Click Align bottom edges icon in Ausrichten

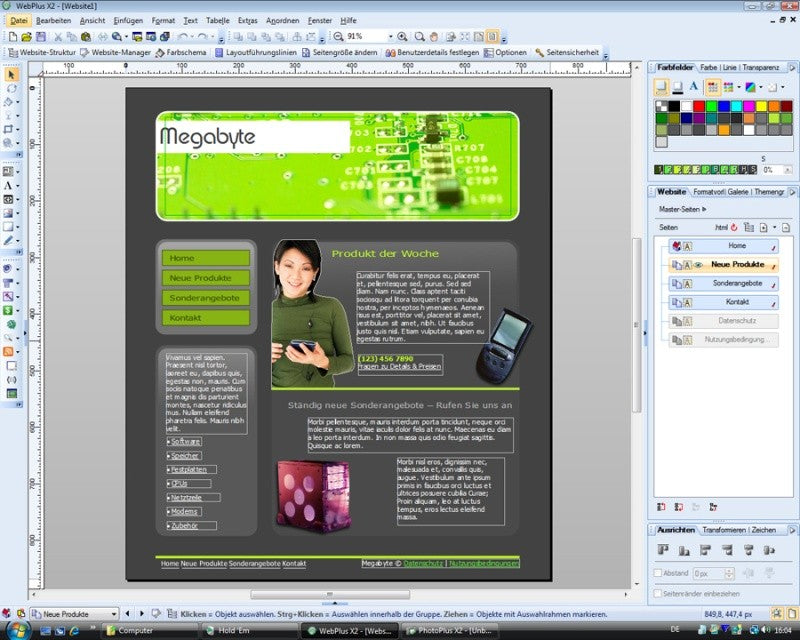tap(684, 550)
